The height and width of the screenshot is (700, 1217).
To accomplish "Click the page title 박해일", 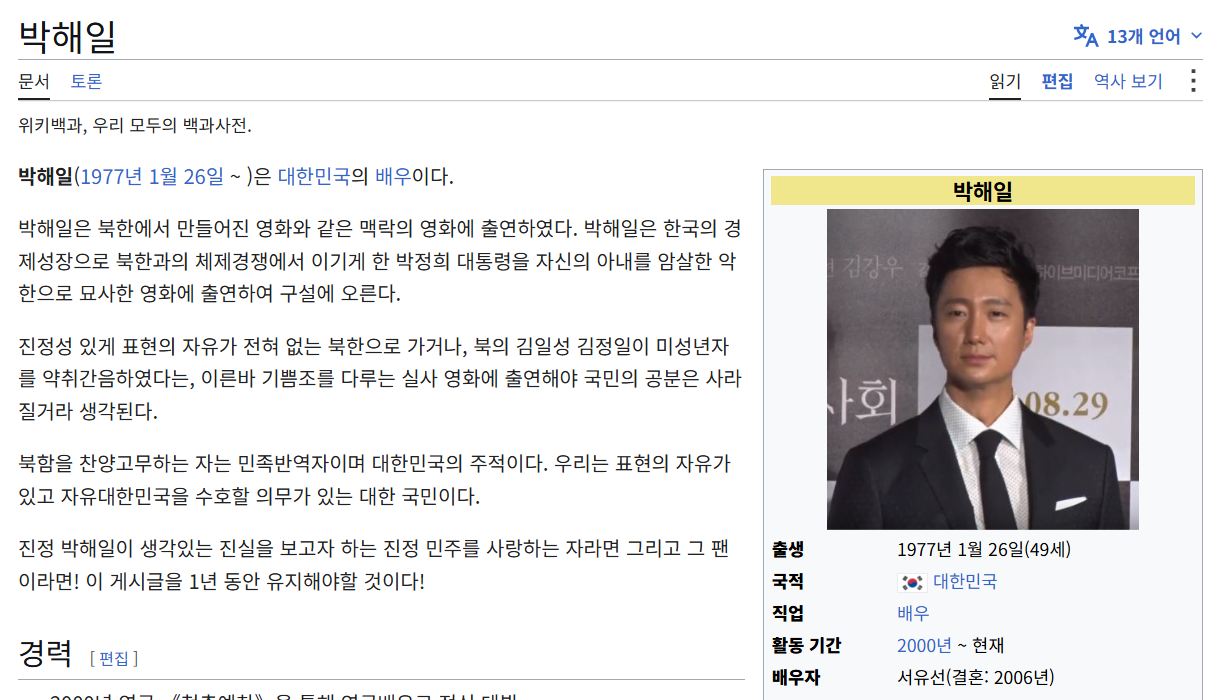I will click(68, 36).
